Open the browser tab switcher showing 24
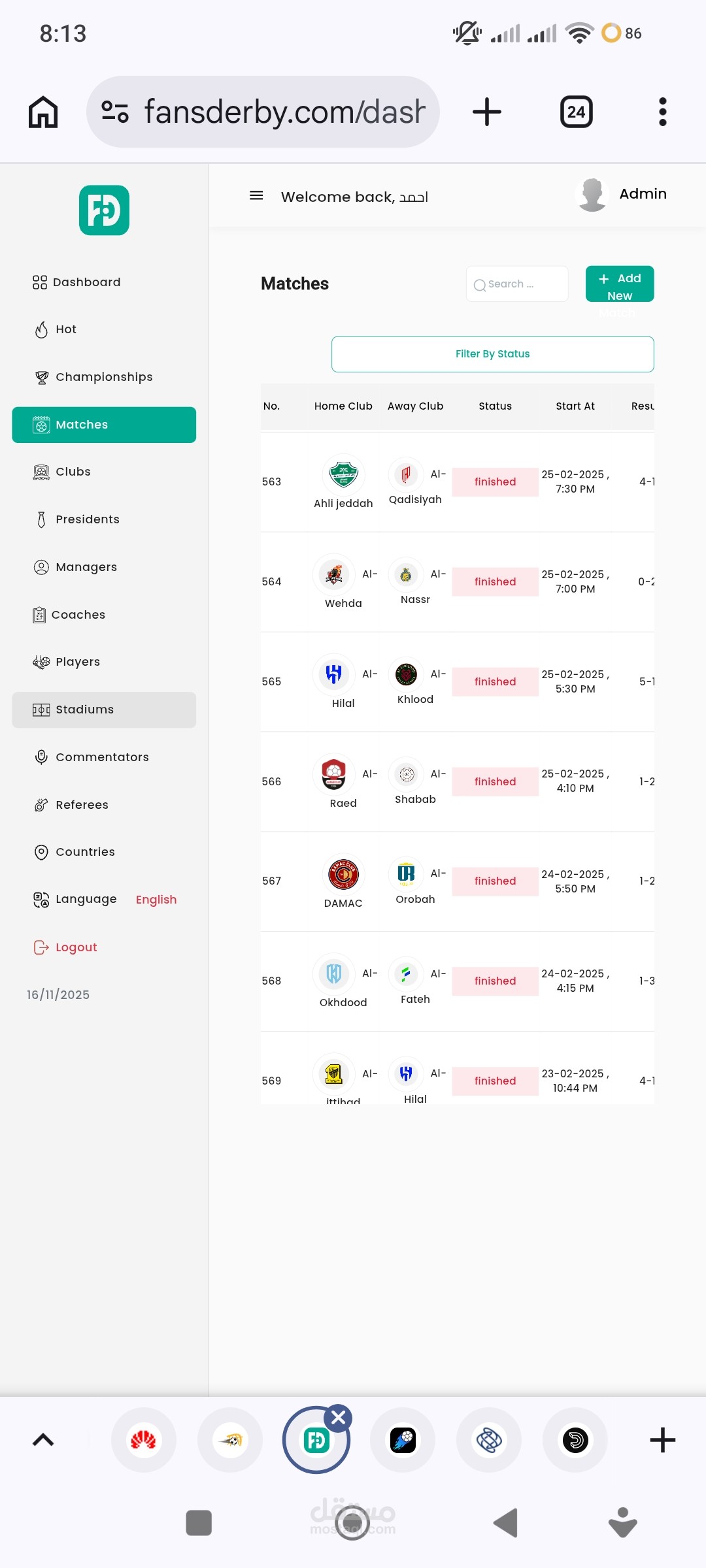This screenshot has width=706, height=1568. [x=576, y=112]
